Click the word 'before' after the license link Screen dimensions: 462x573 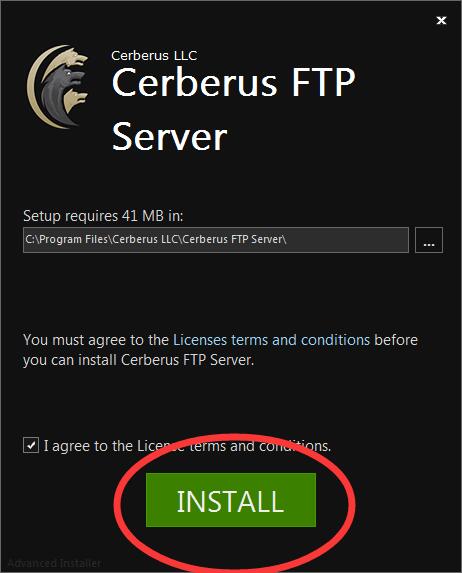396,340
